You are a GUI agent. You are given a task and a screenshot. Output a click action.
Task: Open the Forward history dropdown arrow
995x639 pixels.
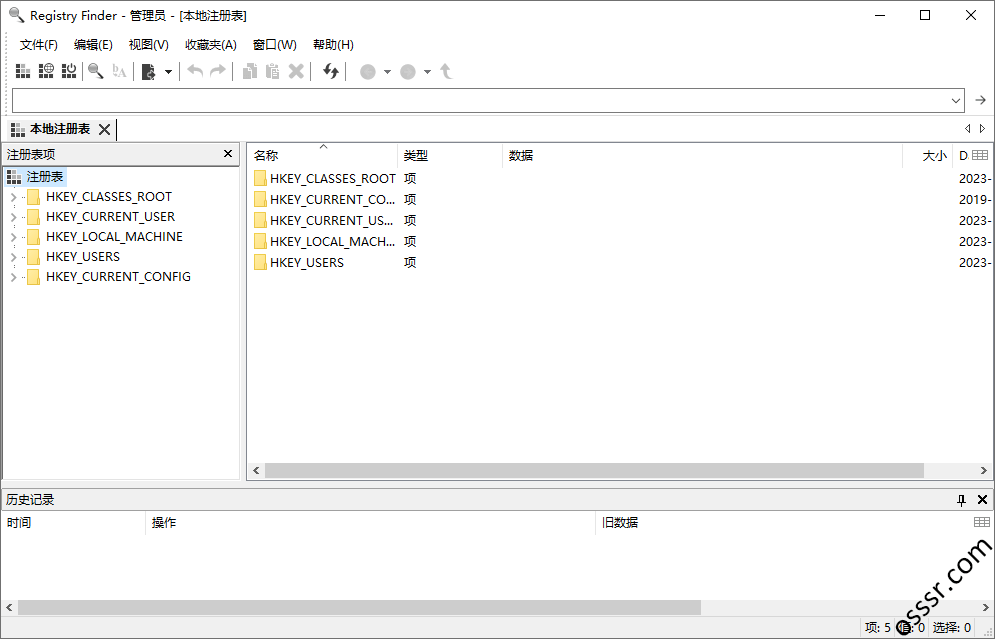click(x=428, y=72)
